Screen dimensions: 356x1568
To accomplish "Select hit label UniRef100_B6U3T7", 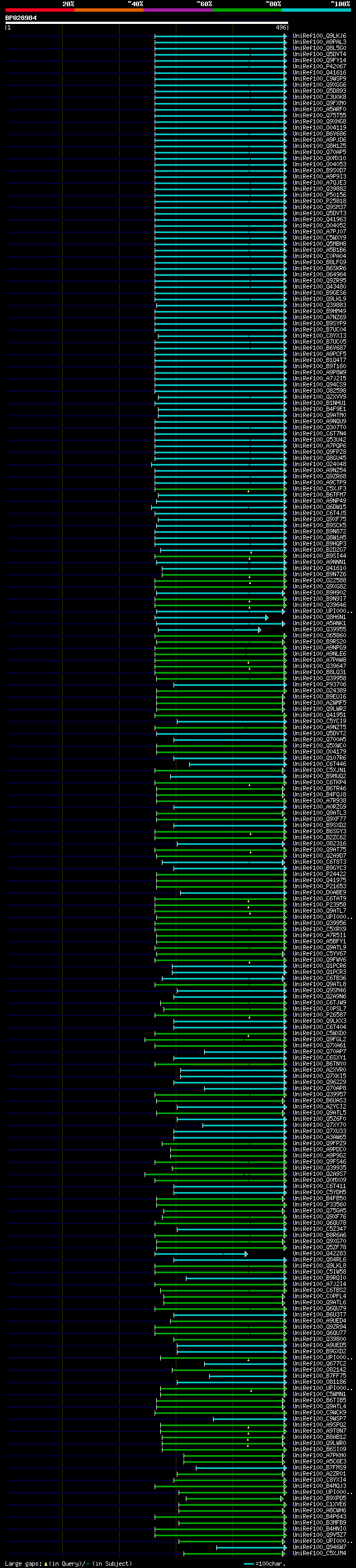I will click(319, 1315).
